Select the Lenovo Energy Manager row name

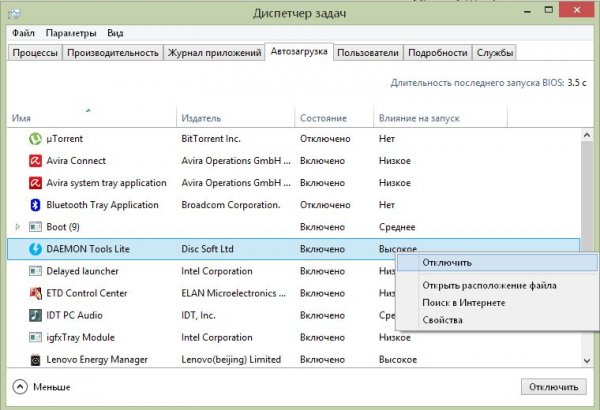97,360
